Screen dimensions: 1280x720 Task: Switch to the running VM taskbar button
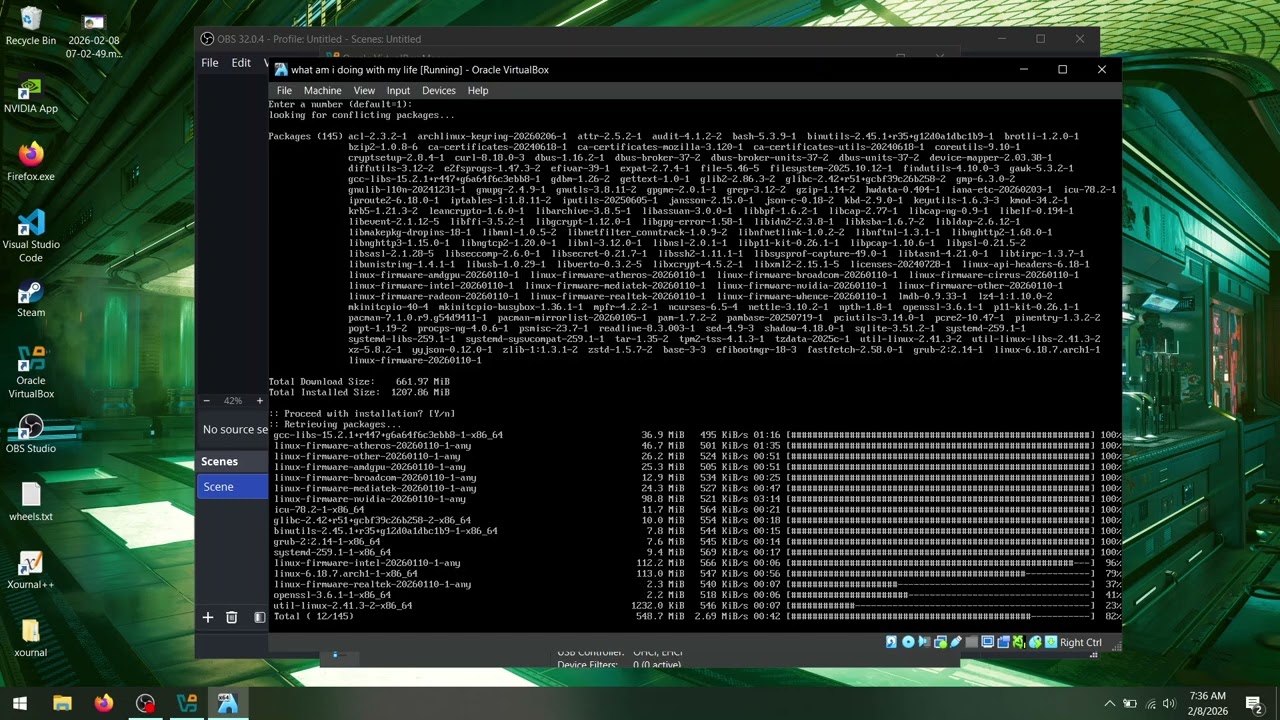coord(228,703)
